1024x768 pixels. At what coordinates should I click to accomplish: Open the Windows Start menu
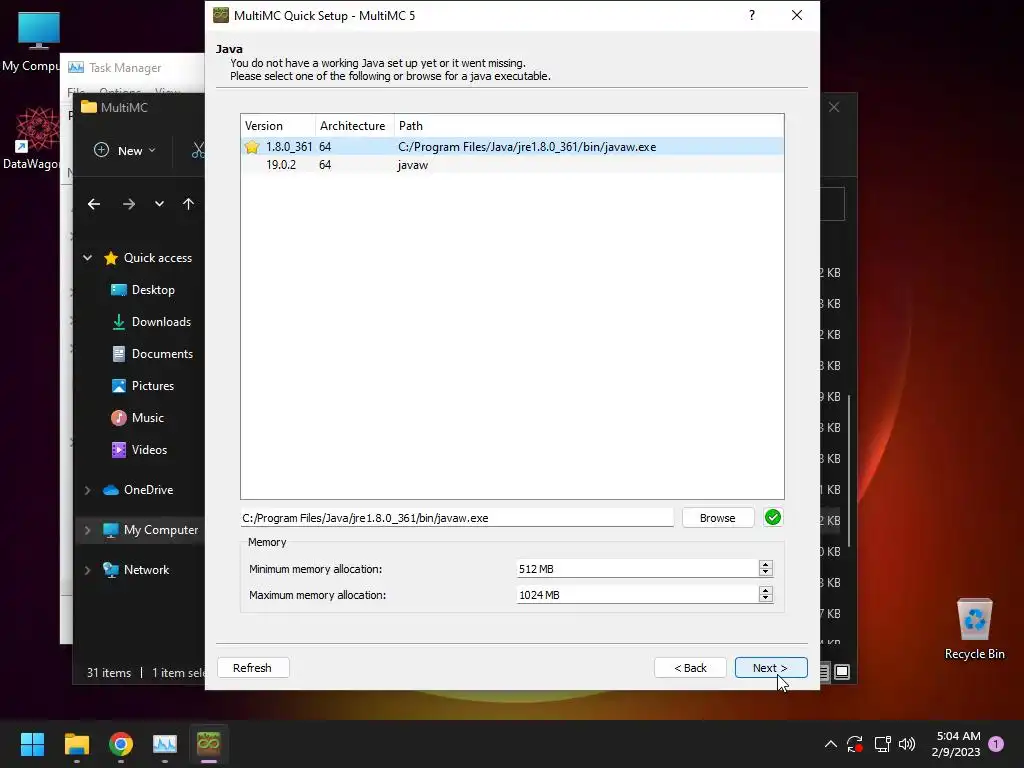coord(32,744)
